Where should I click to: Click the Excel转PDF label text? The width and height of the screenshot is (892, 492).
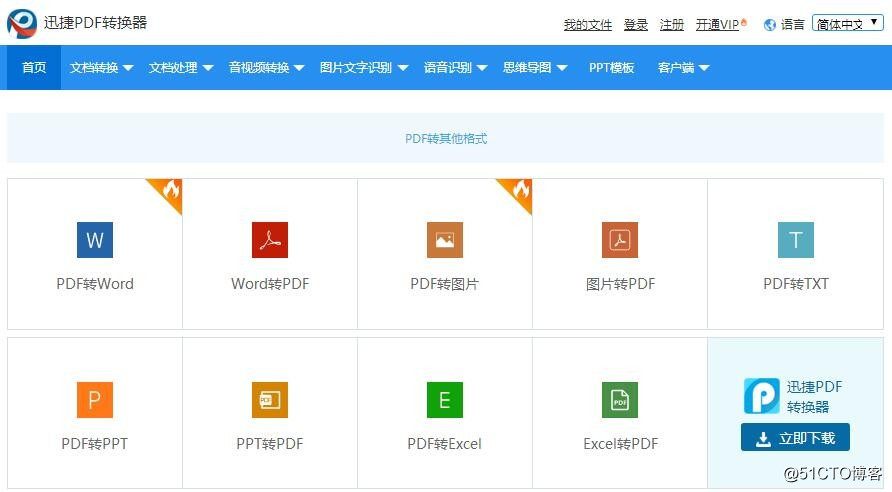tap(620, 444)
